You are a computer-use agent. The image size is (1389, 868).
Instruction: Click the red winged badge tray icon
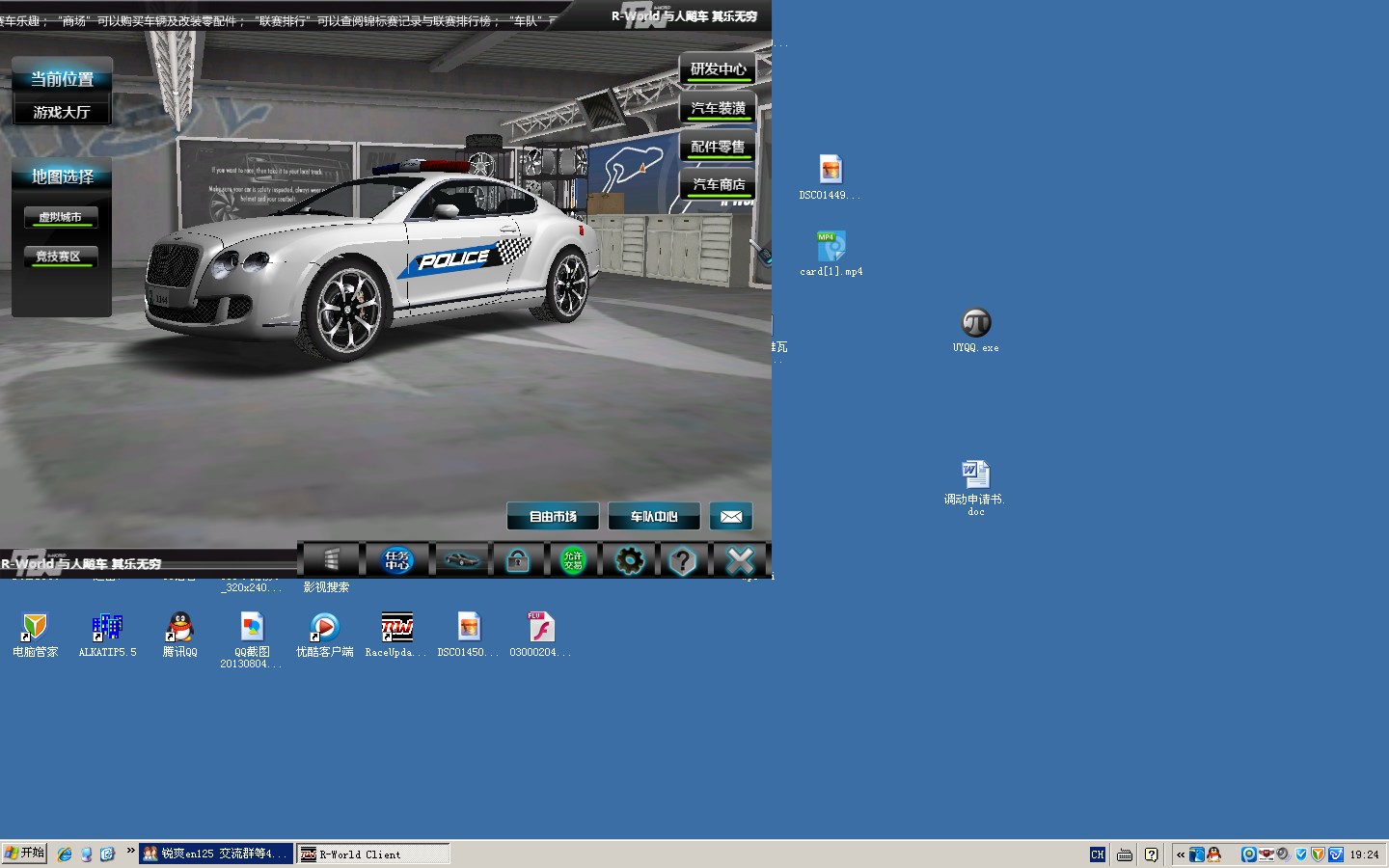coord(1266,854)
